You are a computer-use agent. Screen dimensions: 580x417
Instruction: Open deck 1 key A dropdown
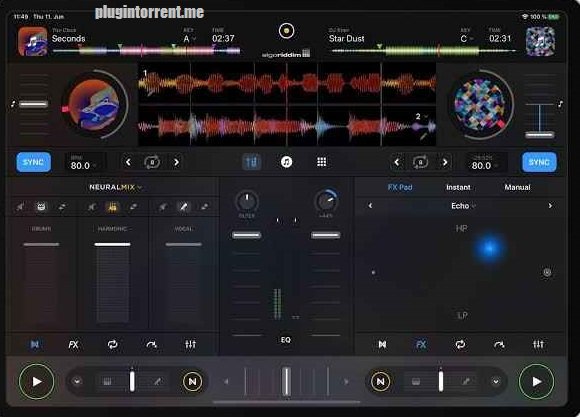pyautogui.click(x=190, y=38)
